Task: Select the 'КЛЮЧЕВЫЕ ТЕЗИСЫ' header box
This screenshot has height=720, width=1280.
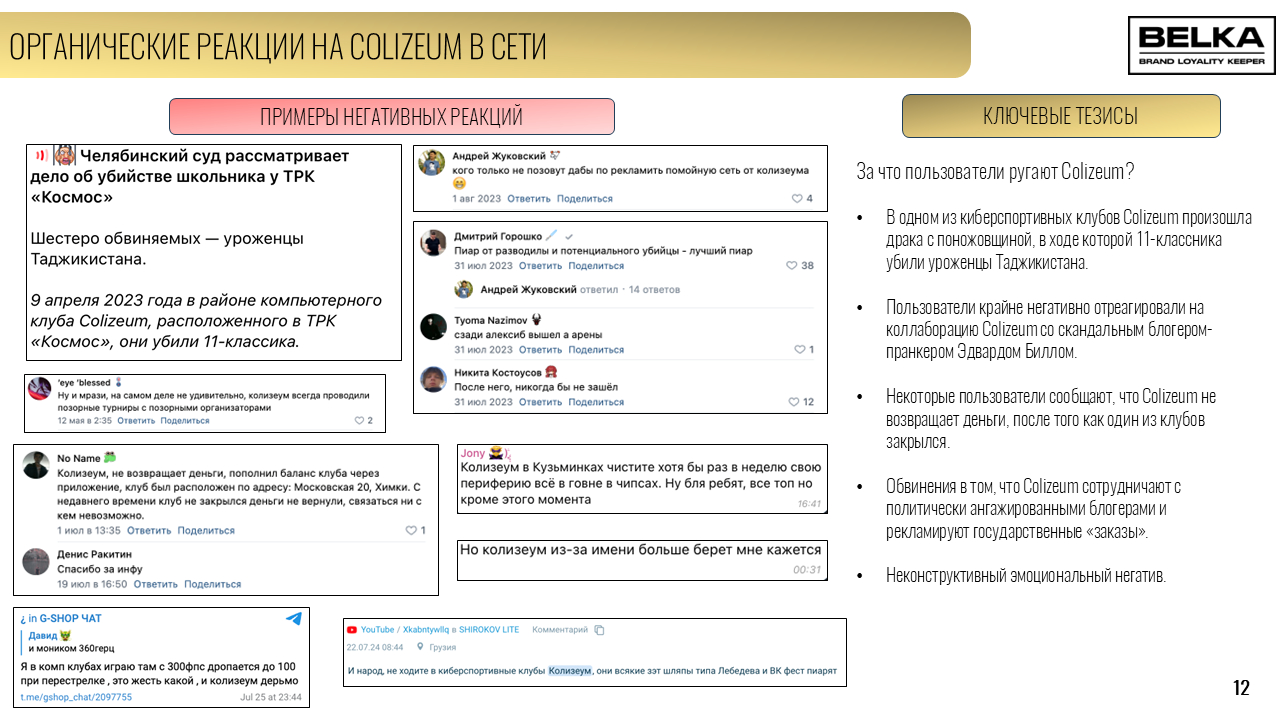Action: [x=1061, y=116]
